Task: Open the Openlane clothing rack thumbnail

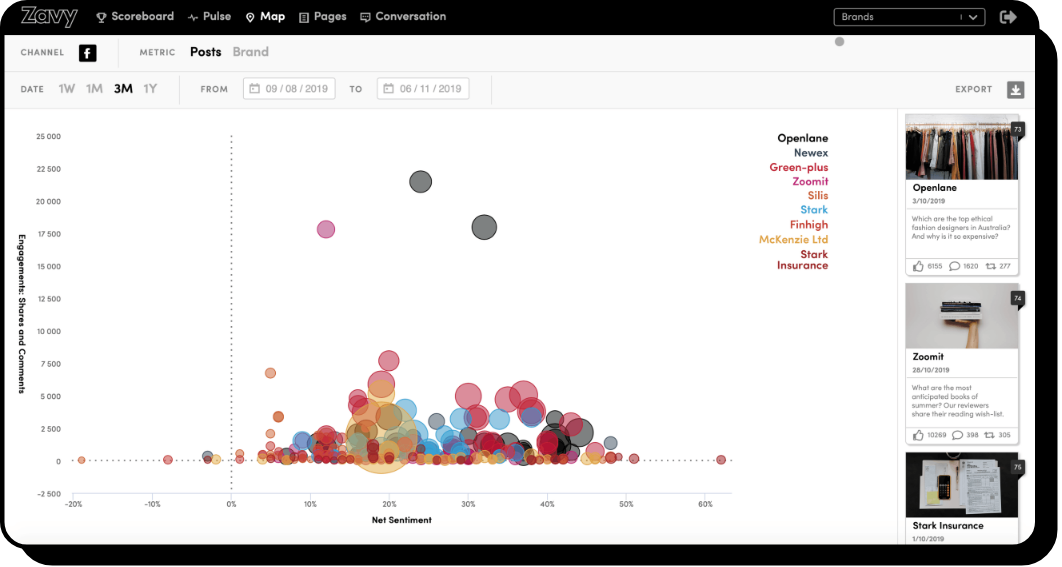Action: point(961,147)
